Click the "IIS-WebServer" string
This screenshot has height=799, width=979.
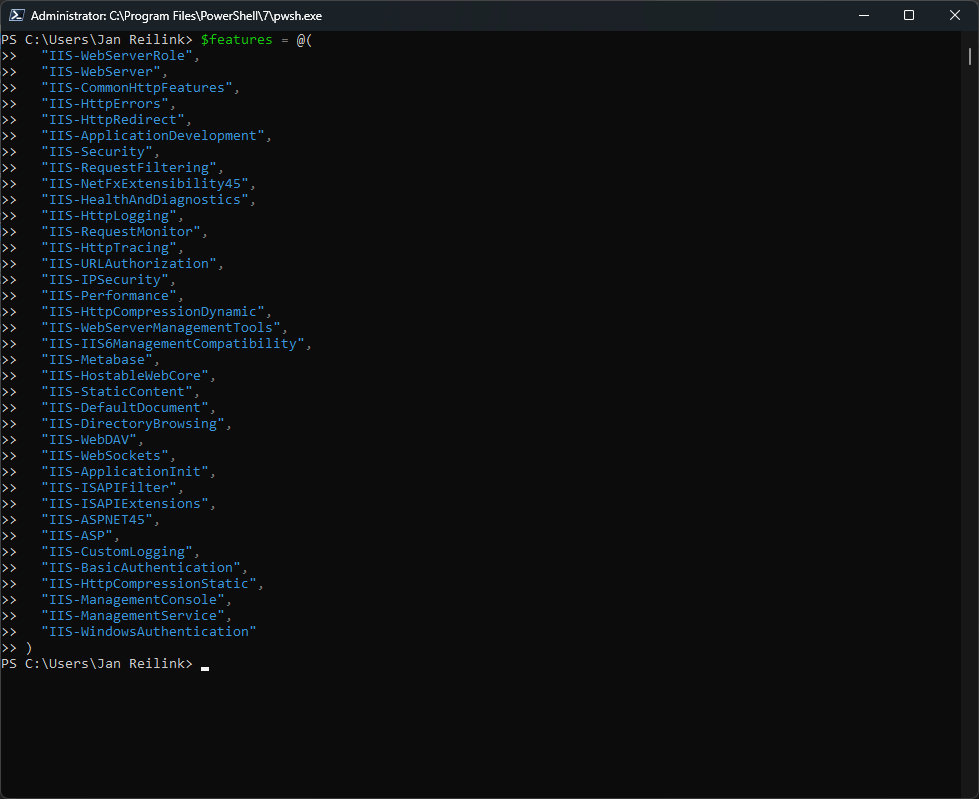(x=101, y=72)
